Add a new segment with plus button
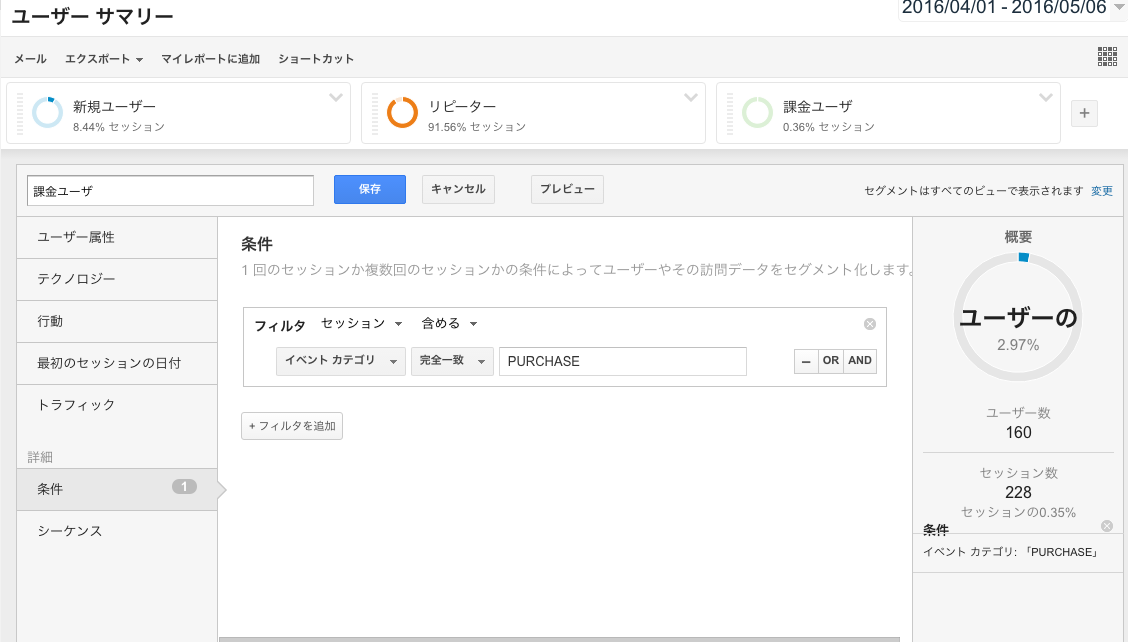Screen dimensions: 1128x642 pos(1084,114)
